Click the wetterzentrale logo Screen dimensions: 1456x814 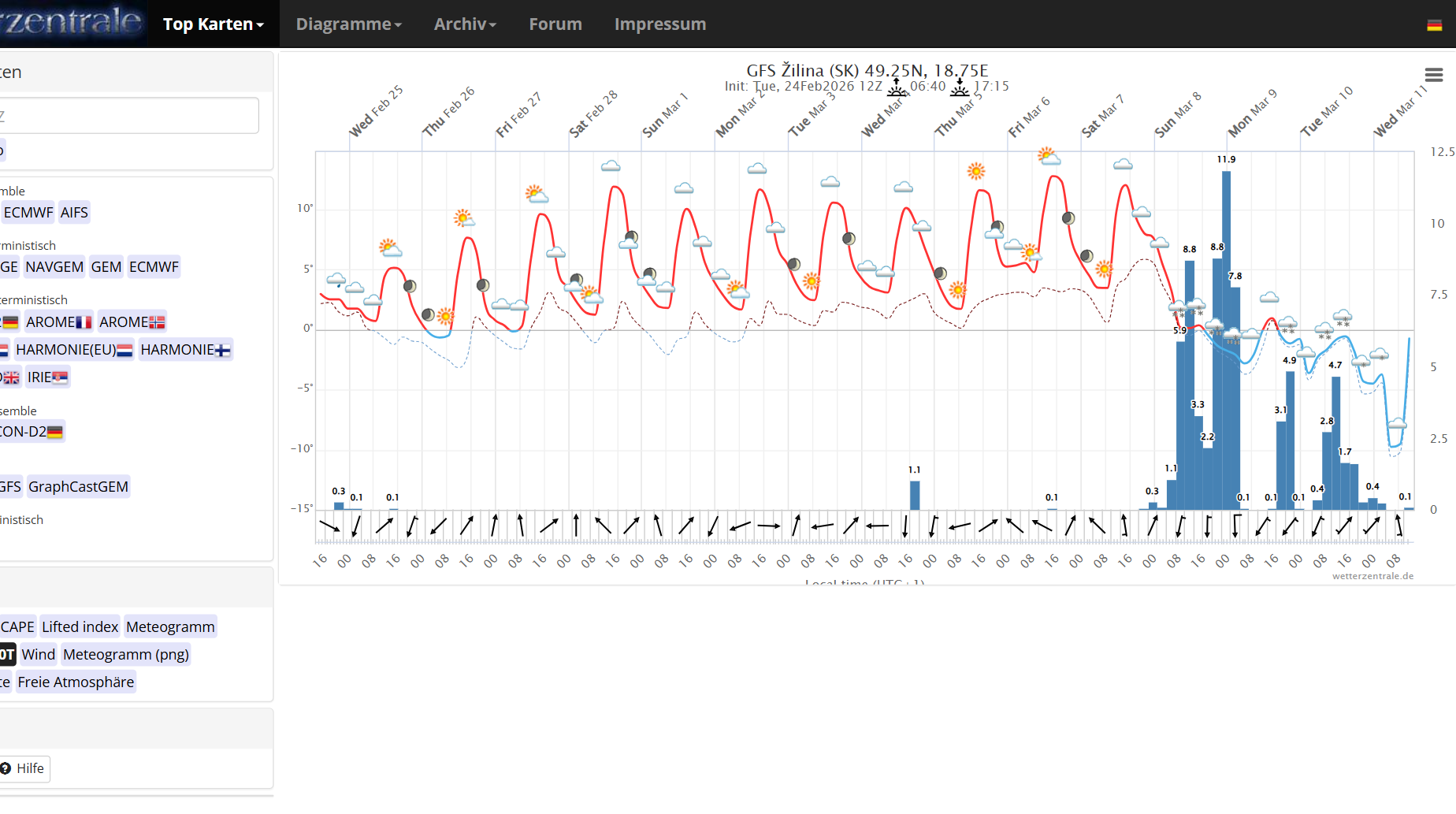tap(71, 22)
